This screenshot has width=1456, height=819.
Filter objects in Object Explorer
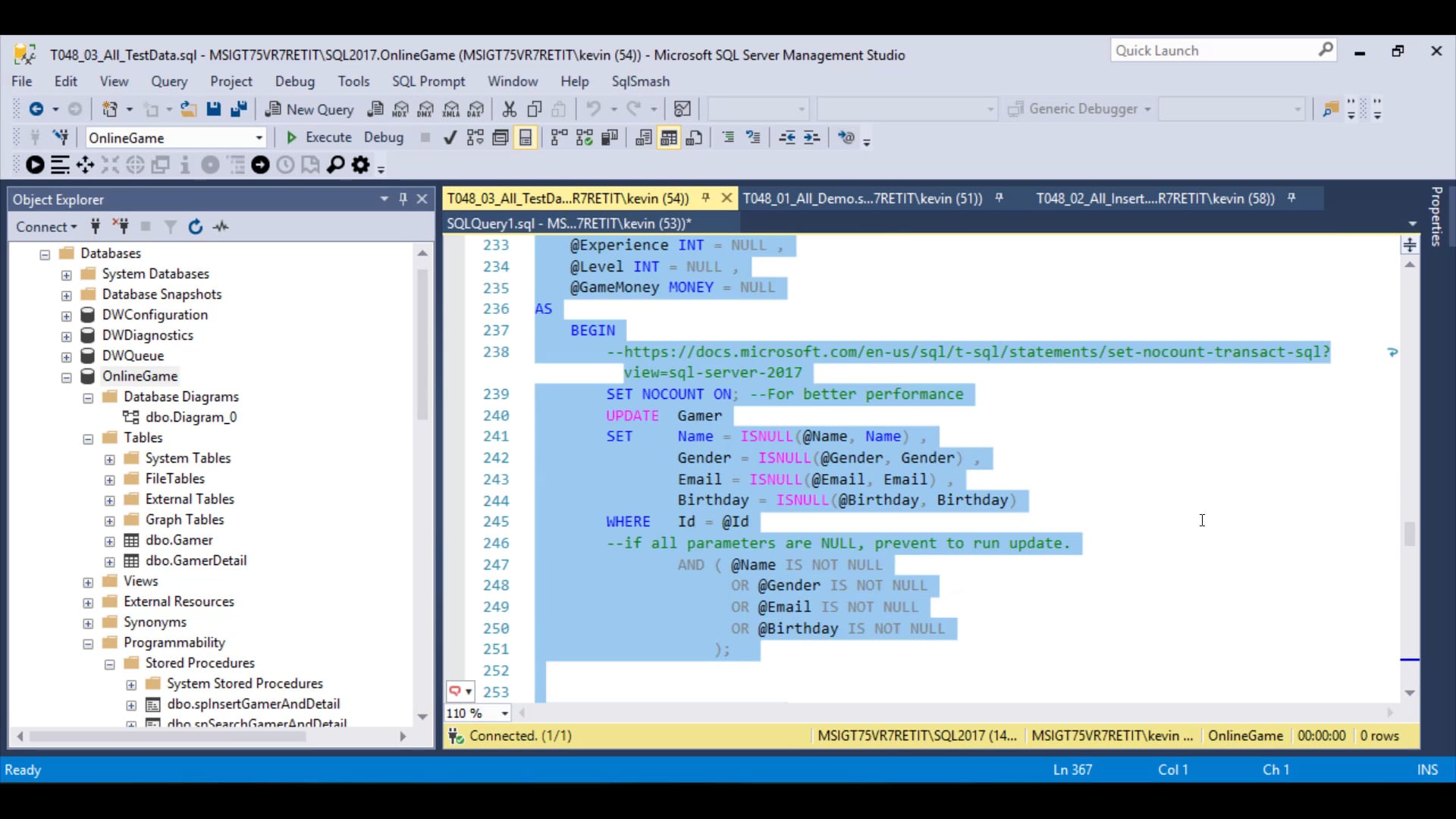pyautogui.click(x=169, y=226)
